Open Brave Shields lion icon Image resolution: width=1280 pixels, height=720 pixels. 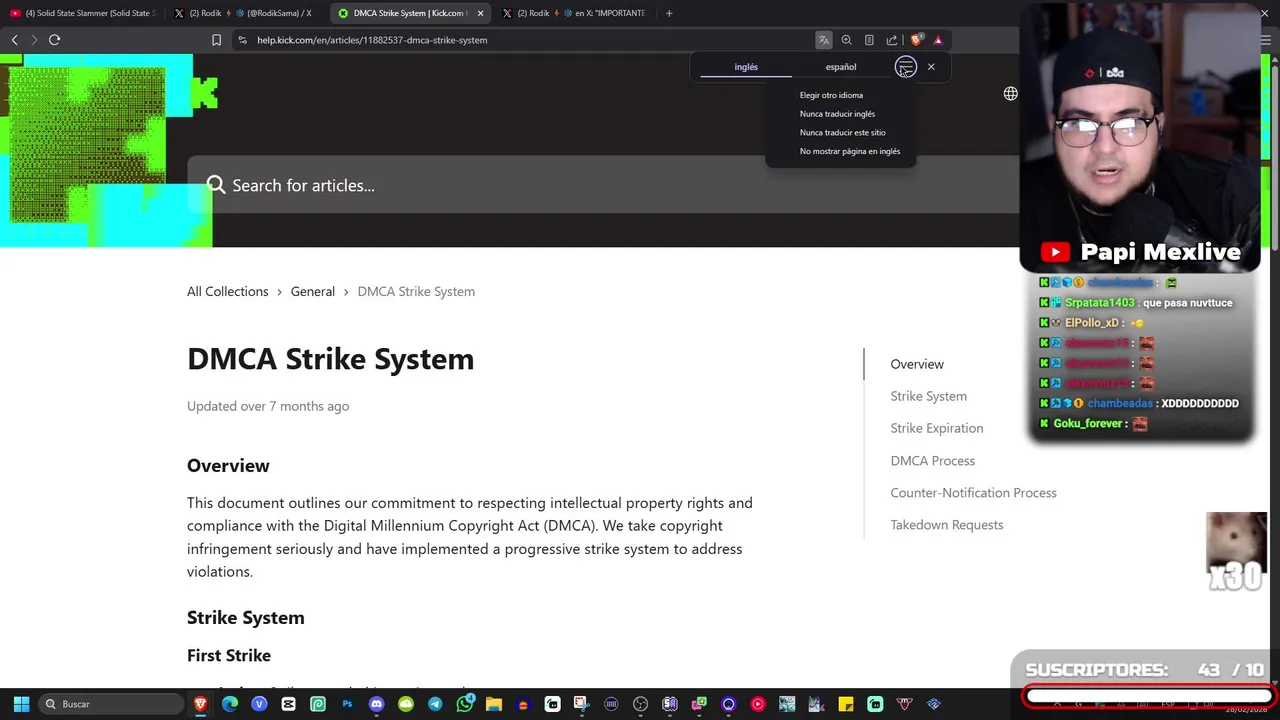click(915, 40)
